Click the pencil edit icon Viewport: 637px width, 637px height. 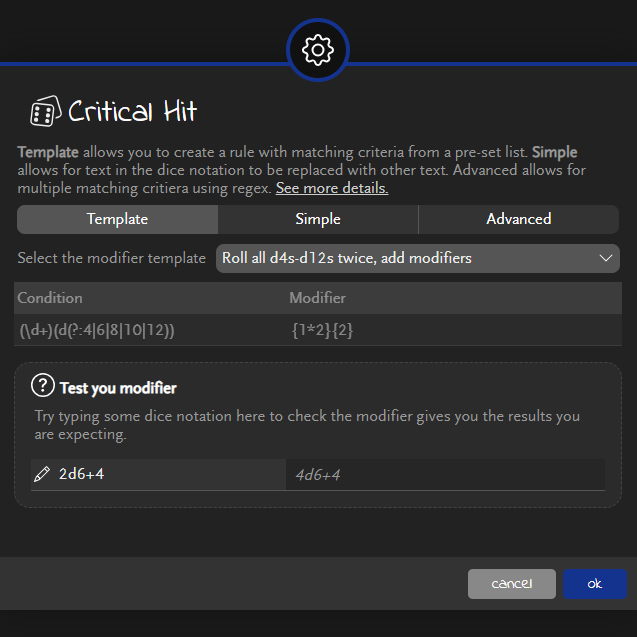pyautogui.click(x=42, y=474)
